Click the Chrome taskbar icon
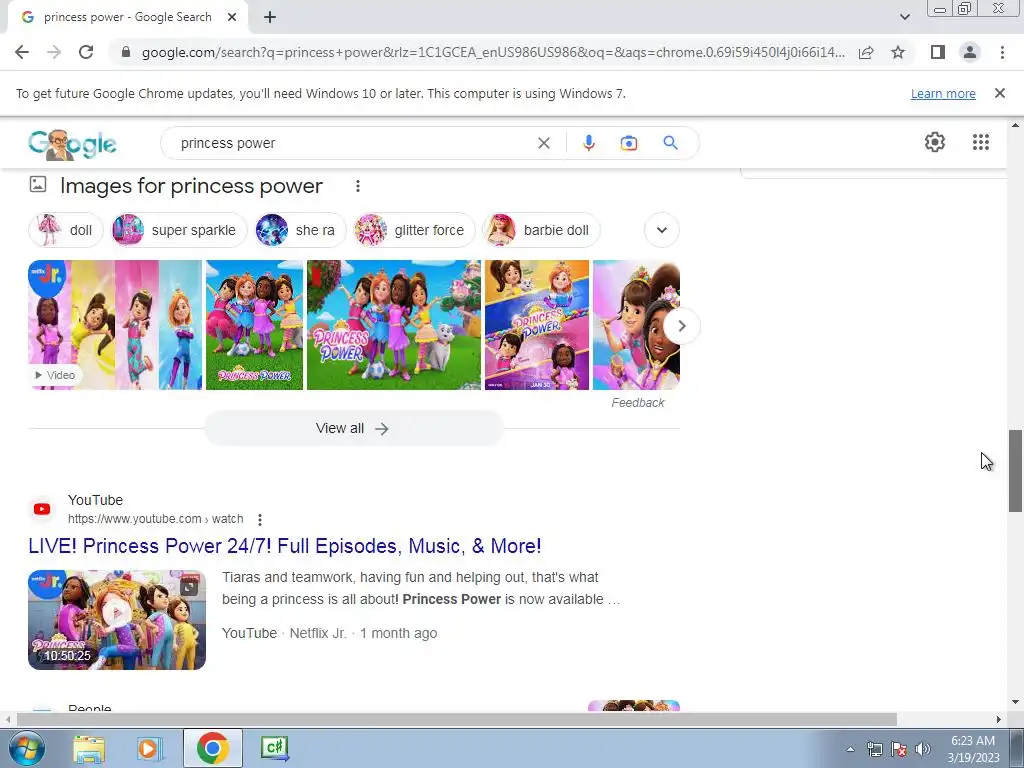1024x768 pixels. (213, 748)
